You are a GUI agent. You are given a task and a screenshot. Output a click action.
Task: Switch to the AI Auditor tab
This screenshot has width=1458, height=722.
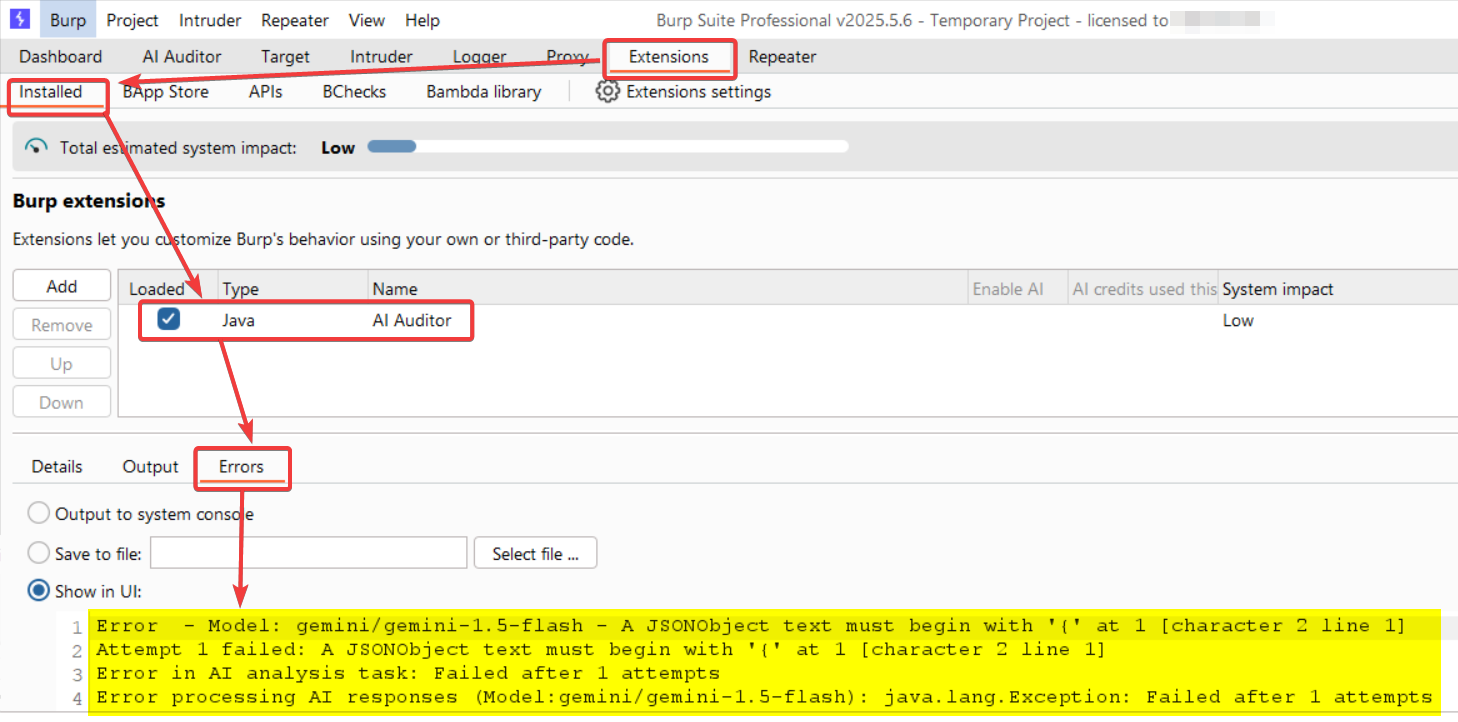point(182,57)
